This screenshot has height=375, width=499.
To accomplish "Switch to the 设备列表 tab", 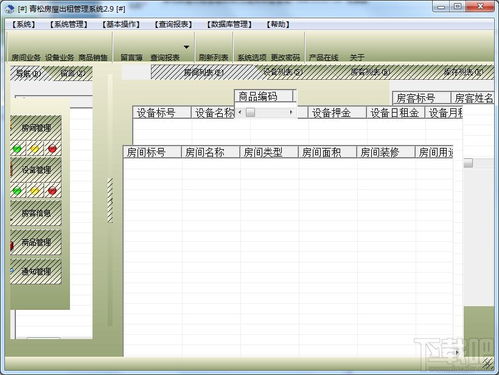I will click(x=283, y=71).
